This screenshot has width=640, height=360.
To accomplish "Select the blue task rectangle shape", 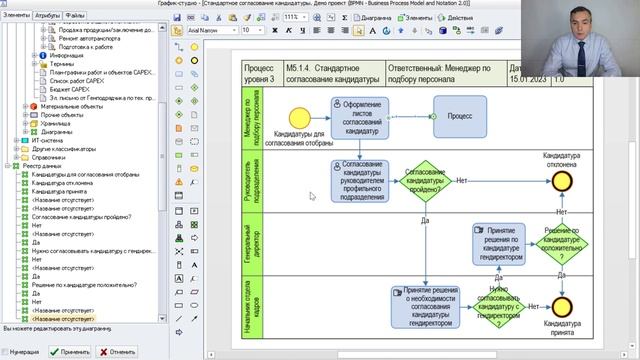I will 179,74.
